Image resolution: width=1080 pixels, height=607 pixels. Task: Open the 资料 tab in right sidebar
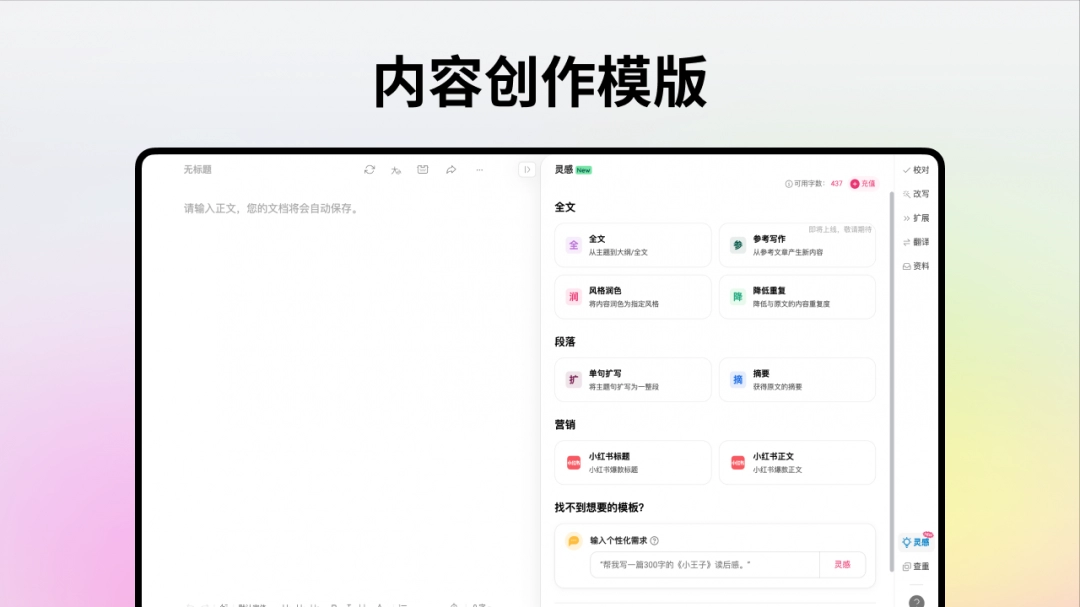pos(916,267)
